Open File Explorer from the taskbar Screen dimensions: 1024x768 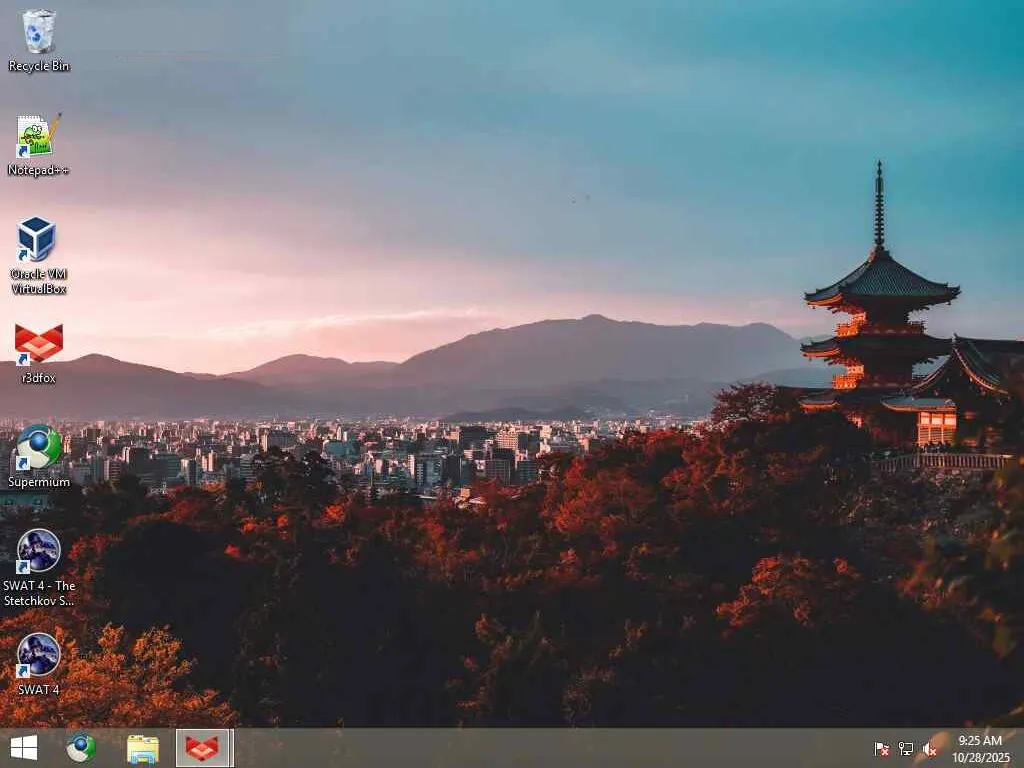tap(142, 748)
